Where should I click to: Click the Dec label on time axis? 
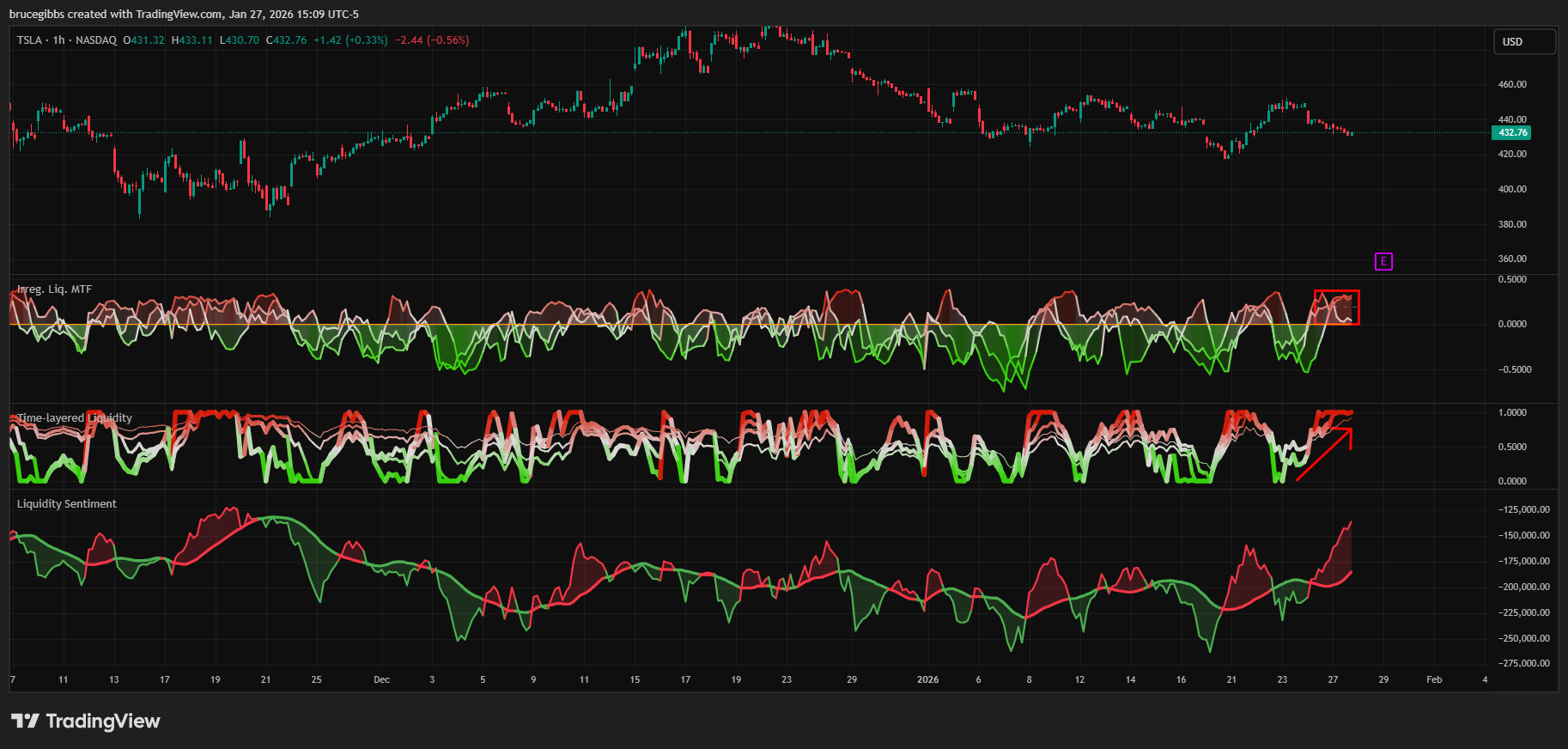click(x=381, y=679)
